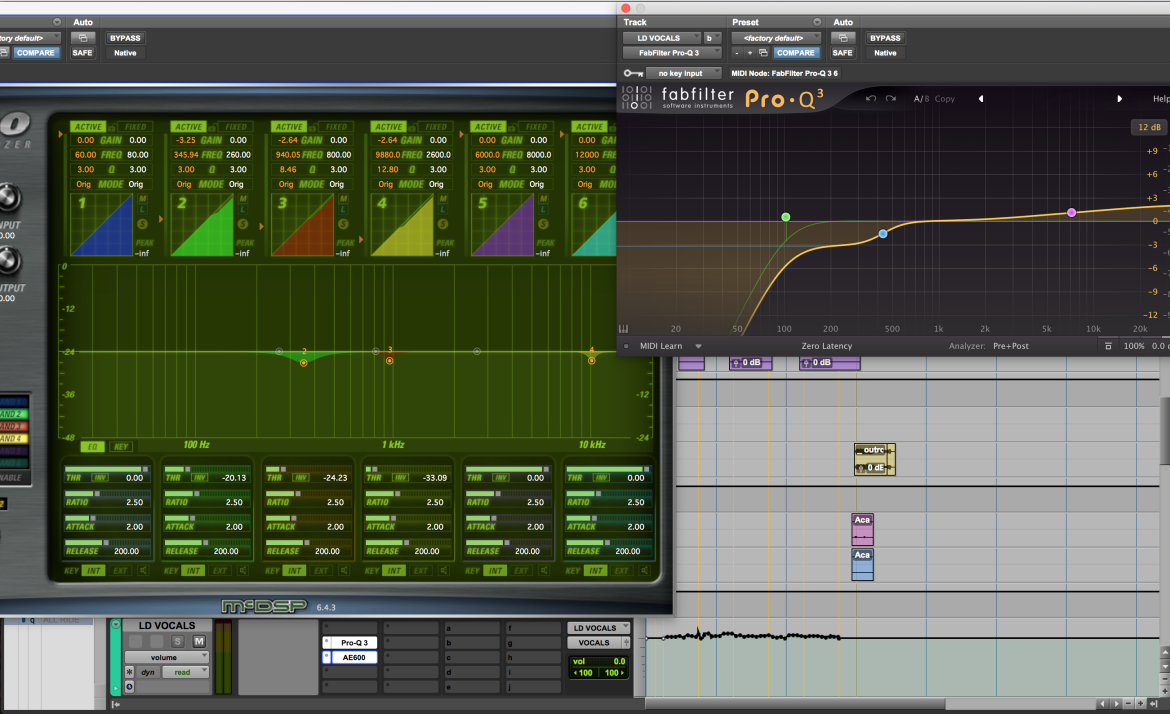Click the Pro-Q 3 output options icon

1108,346
